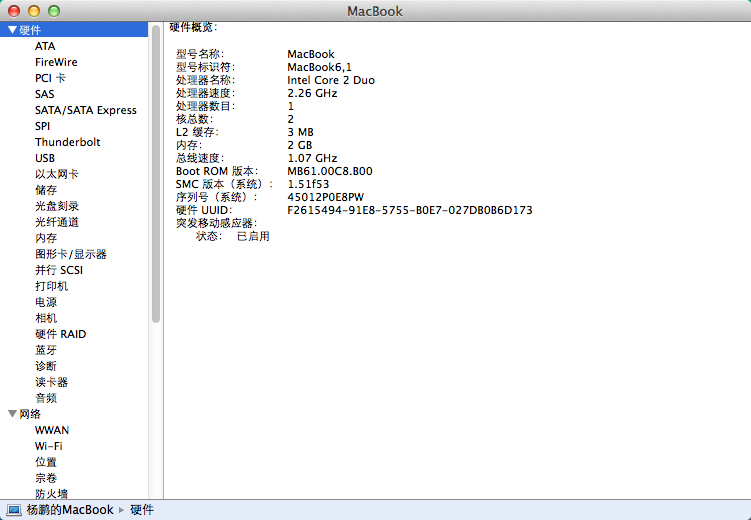751x520 pixels.
Task: Open Wi-Fi network information
Action: (x=48, y=446)
